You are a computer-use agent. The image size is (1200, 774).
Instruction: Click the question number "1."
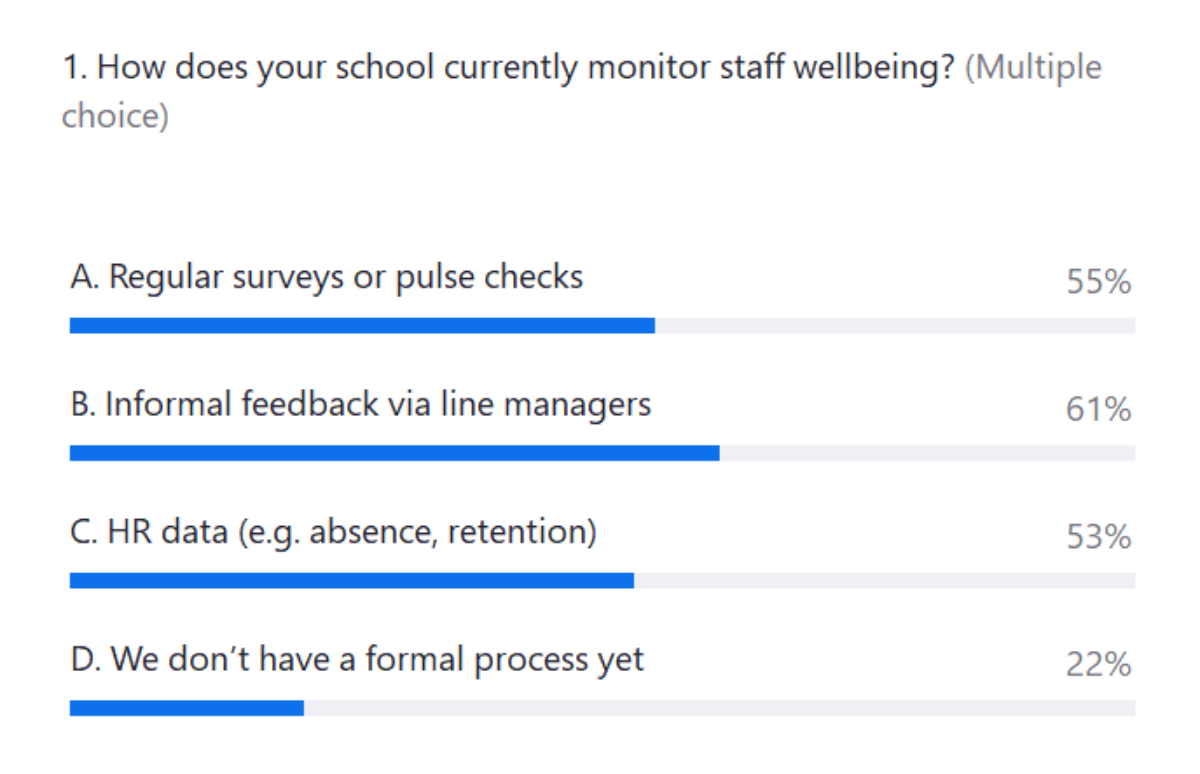[74, 68]
